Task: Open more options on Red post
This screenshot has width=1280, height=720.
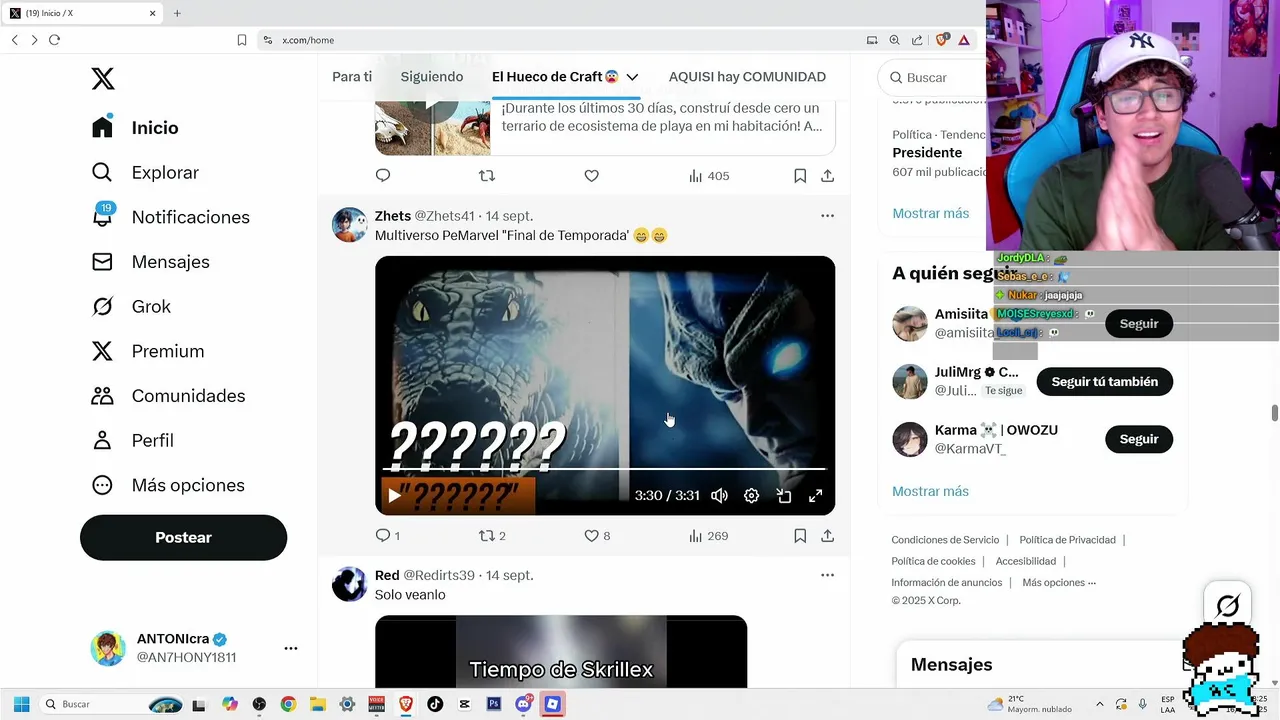Action: 827,575
